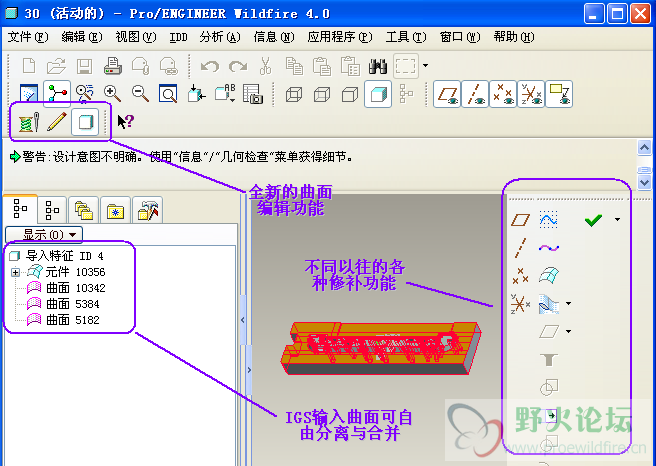Toggle datum axes visibility
This screenshot has width=656, height=466.
coord(475,94)
